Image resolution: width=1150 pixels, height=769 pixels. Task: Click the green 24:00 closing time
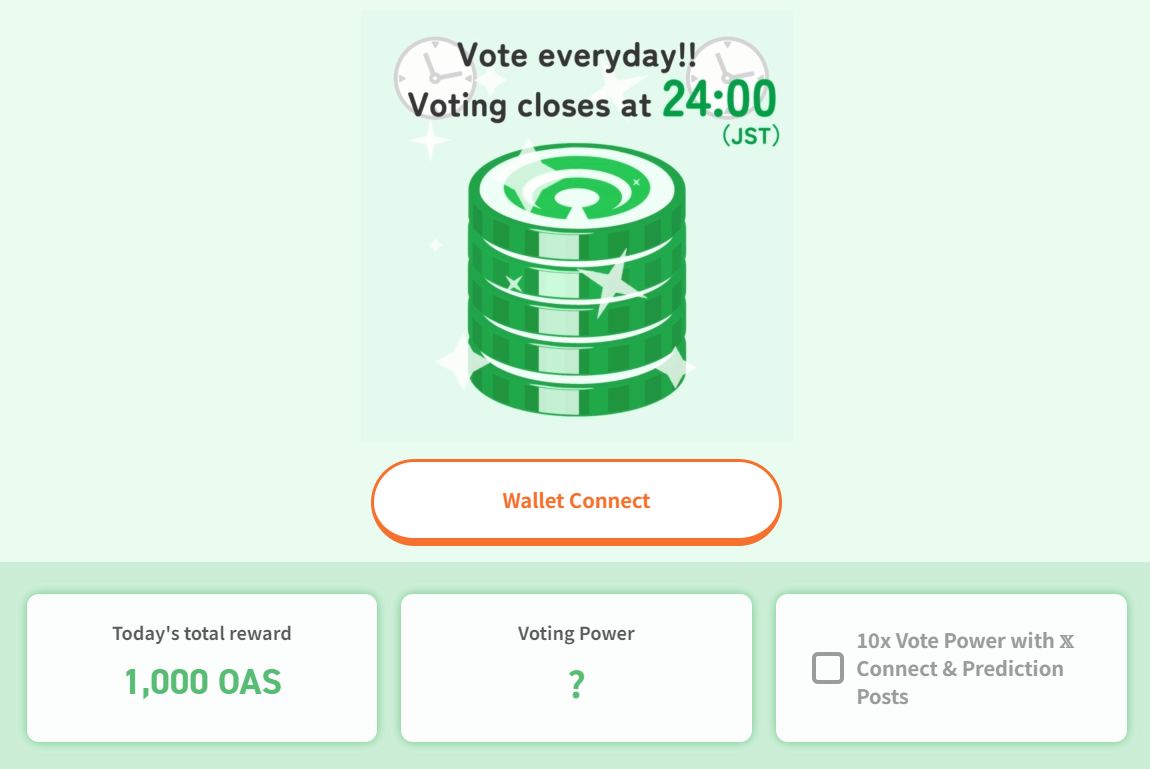pyautogui.click(x=718, y=99)
